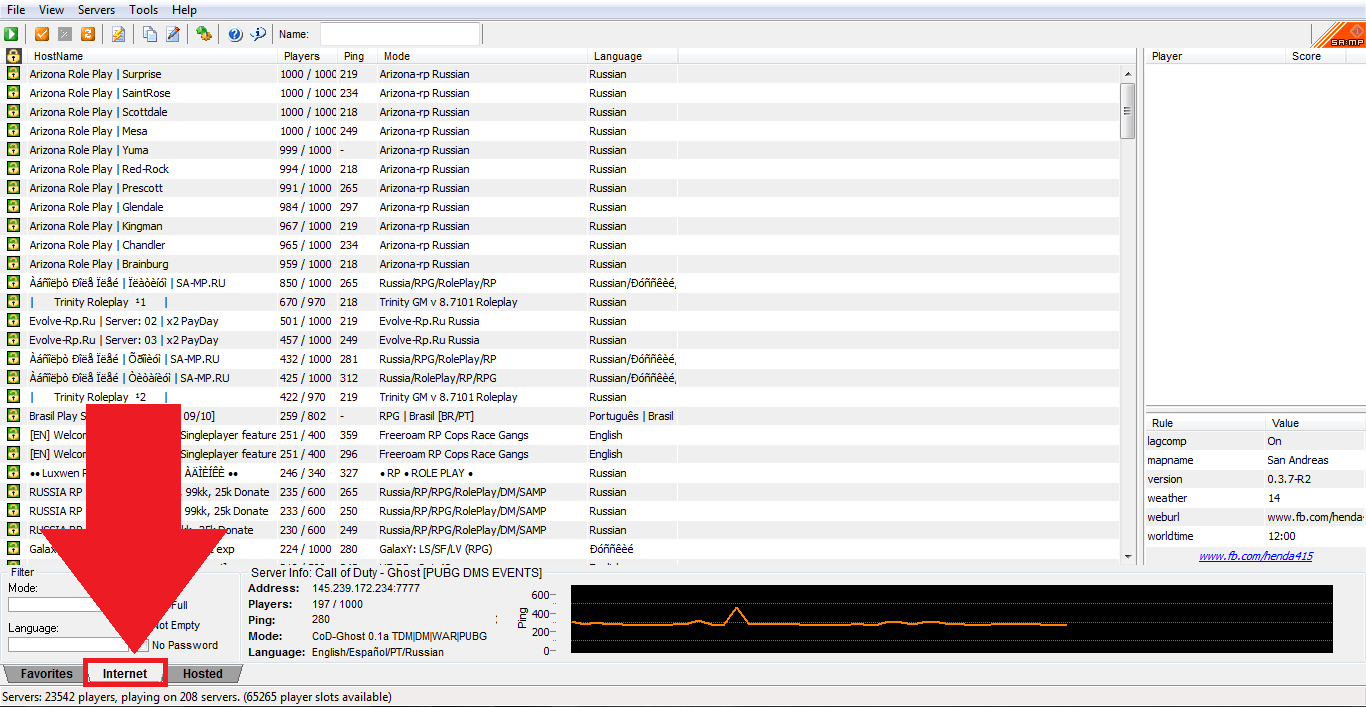Click the server list scrollbar down arrow

(1128, 557)
